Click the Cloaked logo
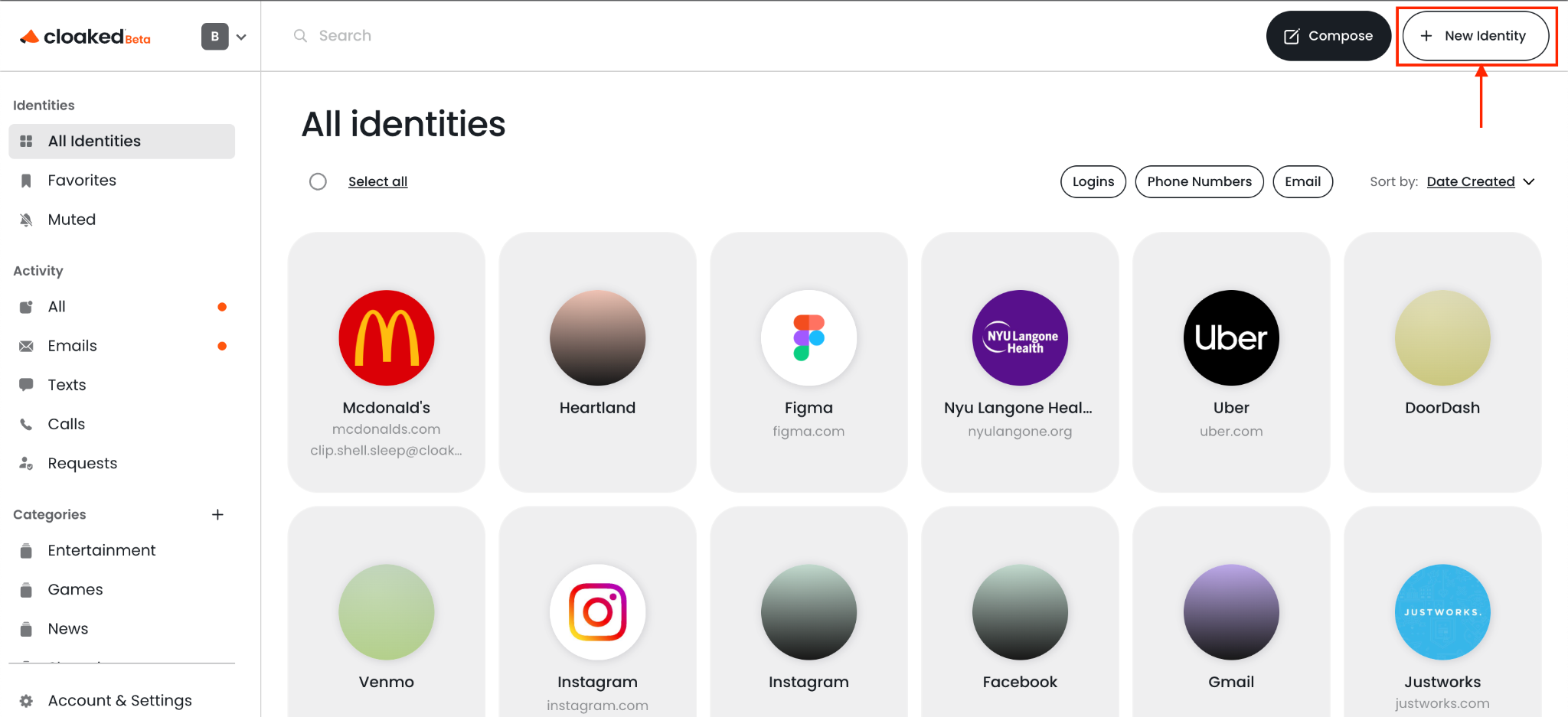Image resolution: width=1568 pixels, height=717 pixels. click(85, 37)
